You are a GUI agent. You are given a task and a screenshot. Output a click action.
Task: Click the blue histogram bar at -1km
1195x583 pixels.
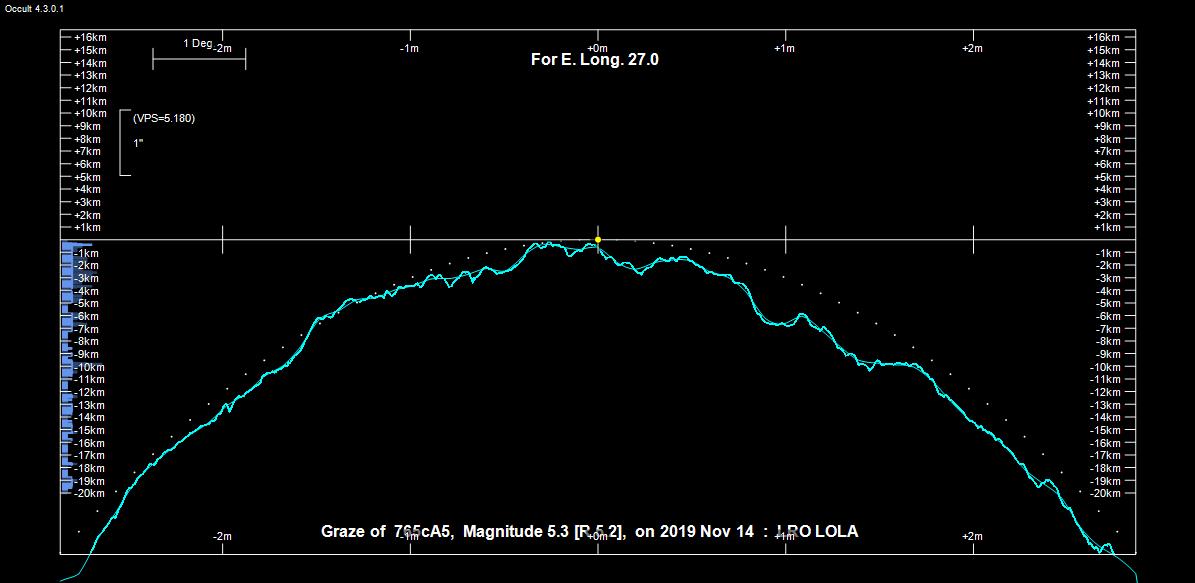76,246
